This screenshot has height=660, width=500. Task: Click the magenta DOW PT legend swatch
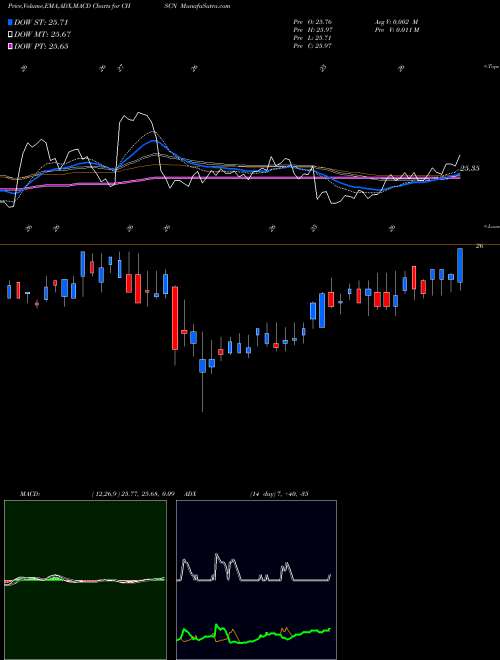point(11,46)
